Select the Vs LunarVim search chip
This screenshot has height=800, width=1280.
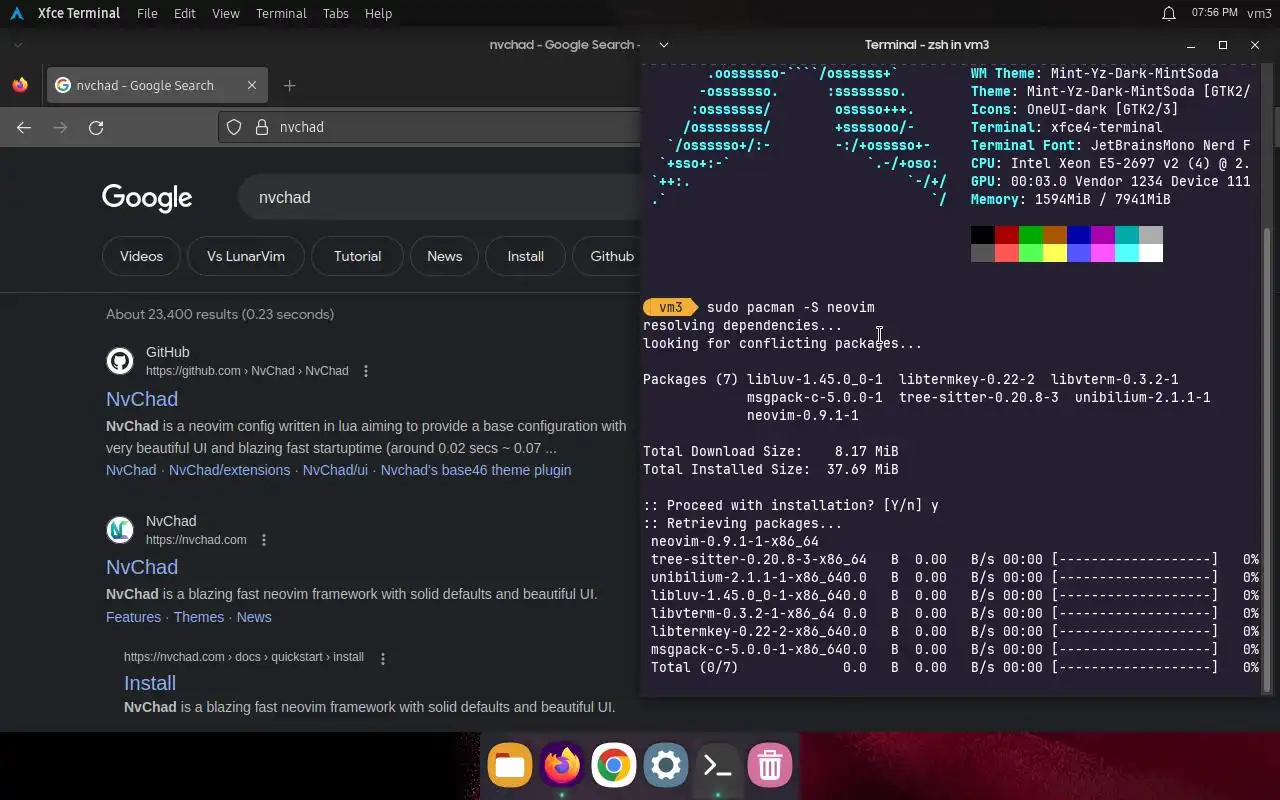[246, 256]
